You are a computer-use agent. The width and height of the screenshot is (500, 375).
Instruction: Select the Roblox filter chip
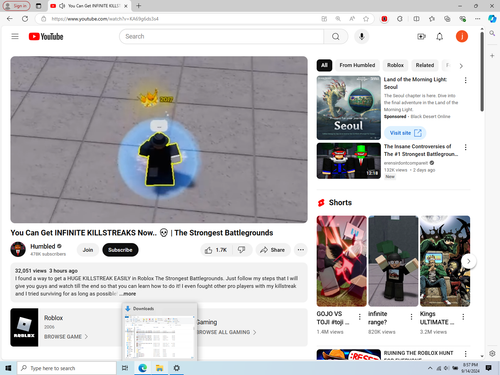(395, 65)
